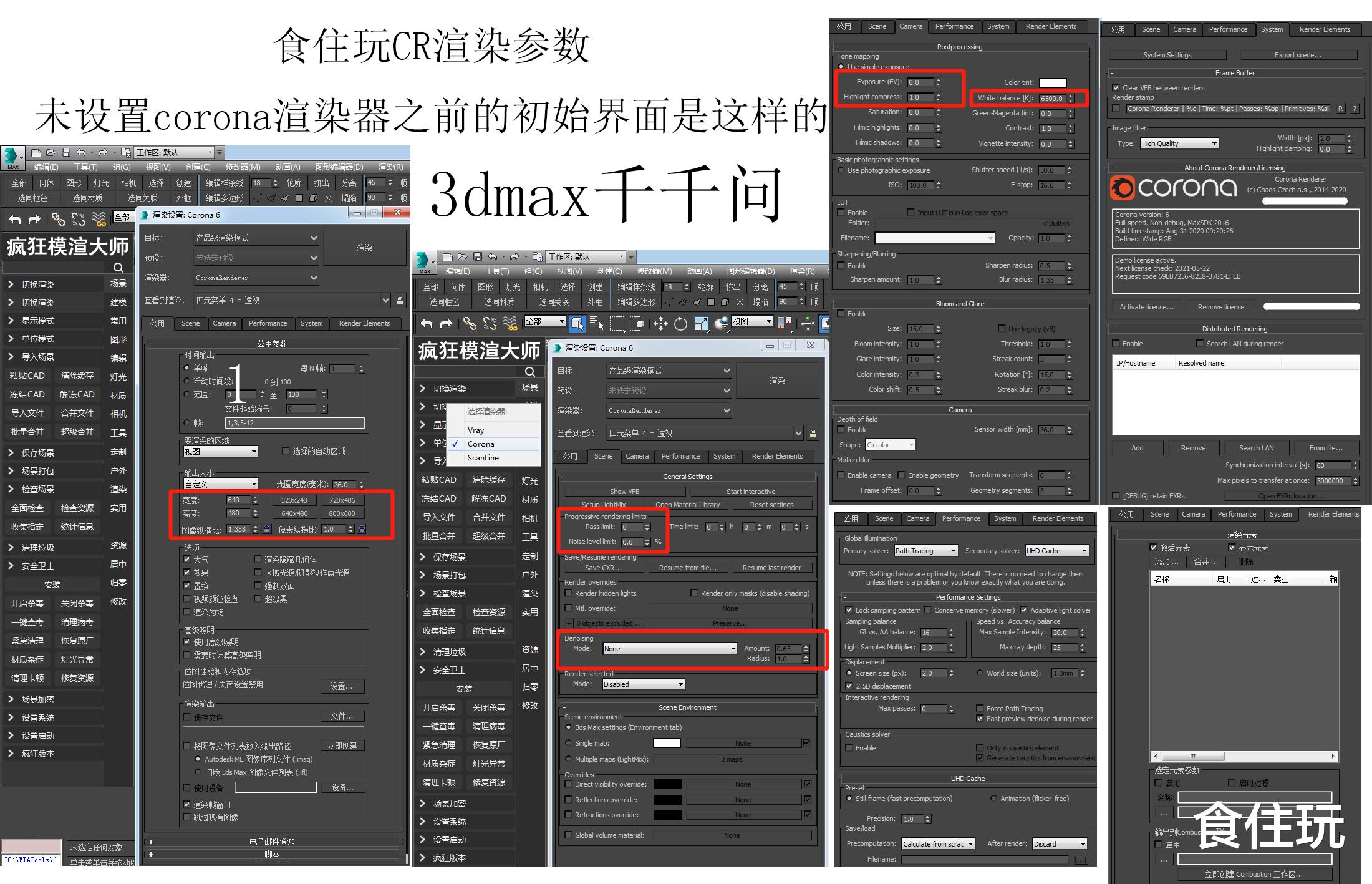
Task: Click white Single map color swatch
Action: (x=667, y=743)
